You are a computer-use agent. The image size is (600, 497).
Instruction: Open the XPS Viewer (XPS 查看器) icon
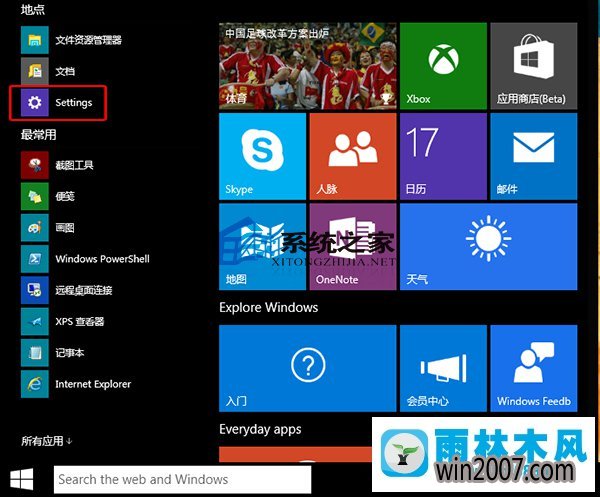coord(34,321)
